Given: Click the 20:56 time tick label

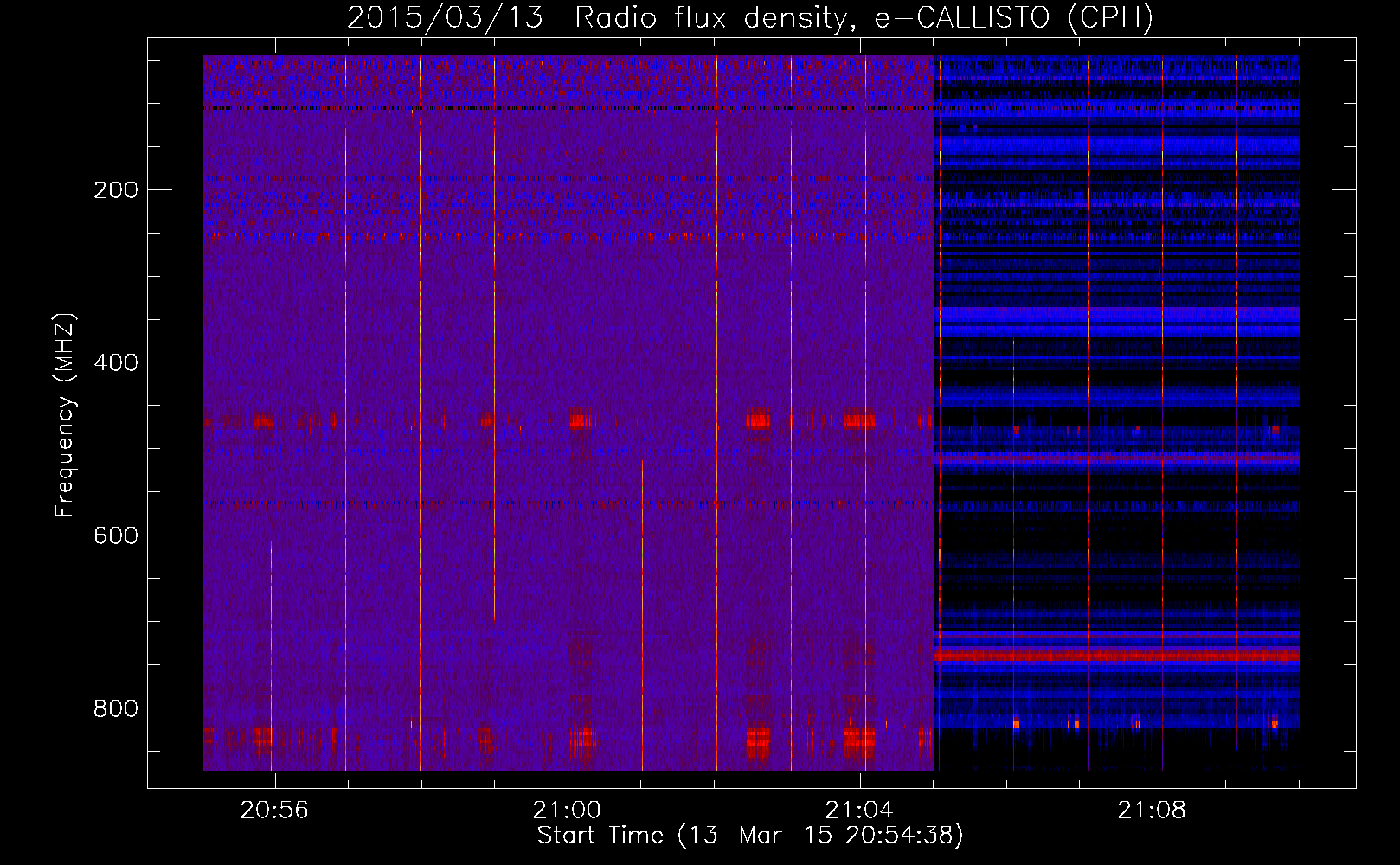Looking at the screenshot, I should pyautogui.click(x=274, y=811).
